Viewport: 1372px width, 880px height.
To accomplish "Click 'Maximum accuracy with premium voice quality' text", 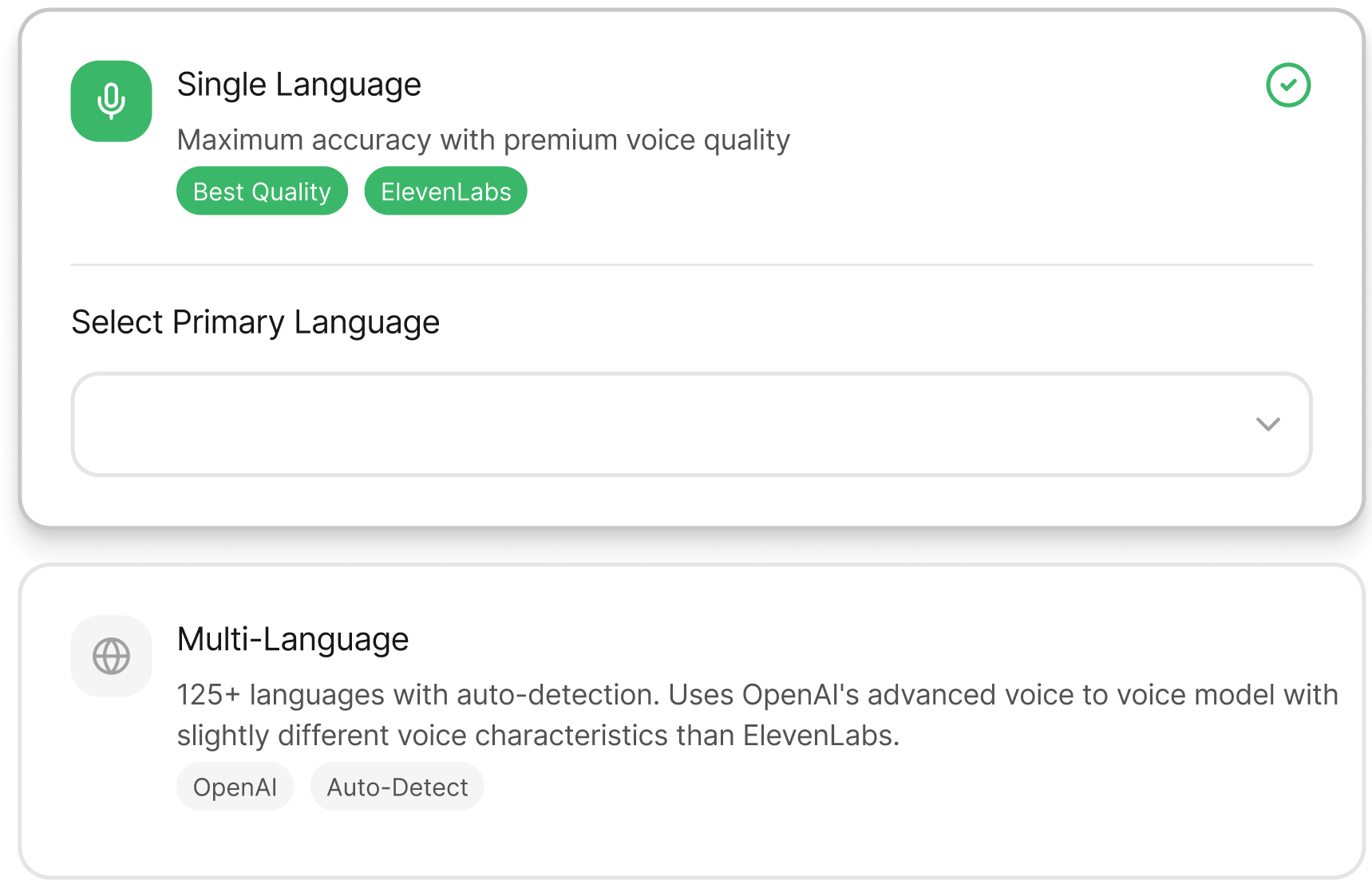I will [x=483, y=140].
